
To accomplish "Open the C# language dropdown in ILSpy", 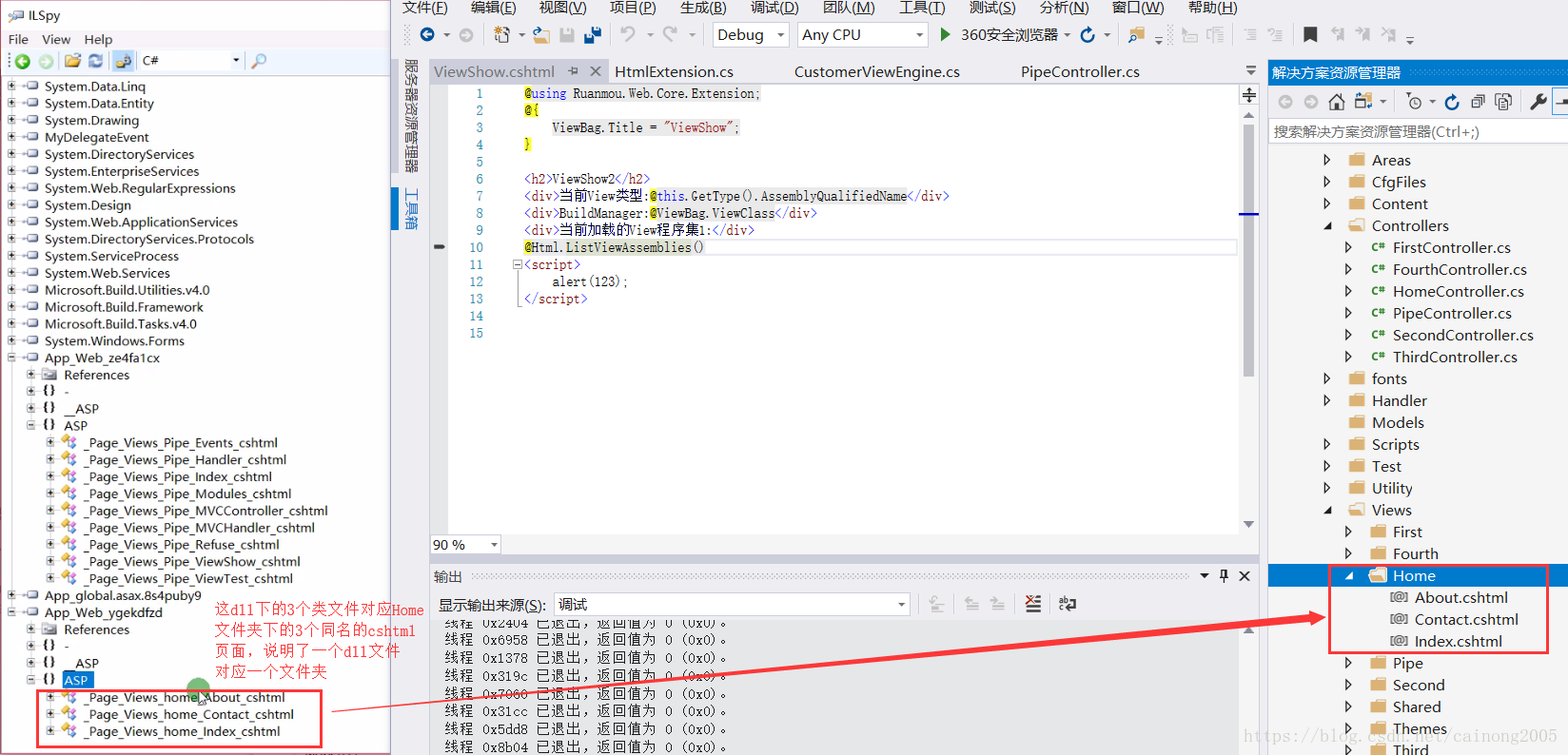I will [236, 61].
